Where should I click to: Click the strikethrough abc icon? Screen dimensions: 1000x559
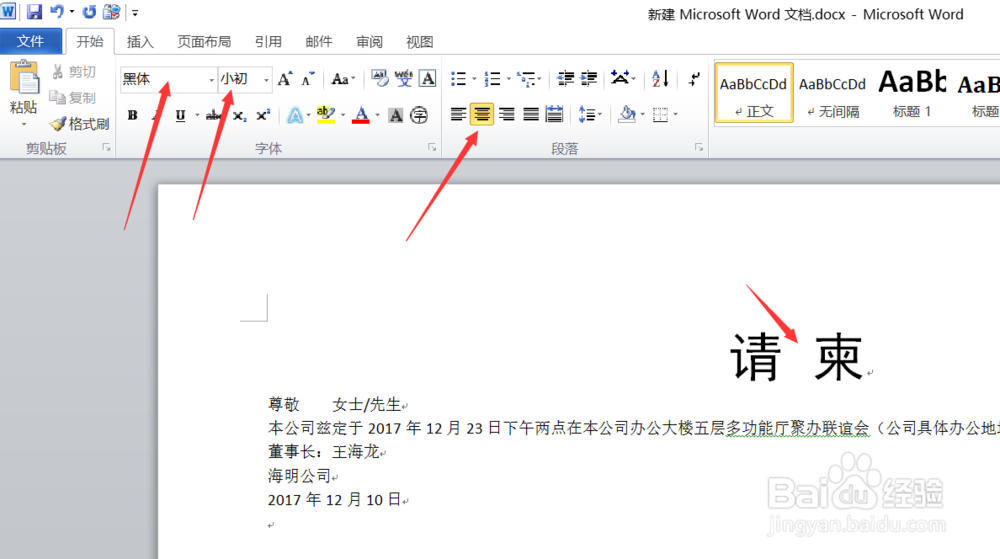tap(214, 115)
